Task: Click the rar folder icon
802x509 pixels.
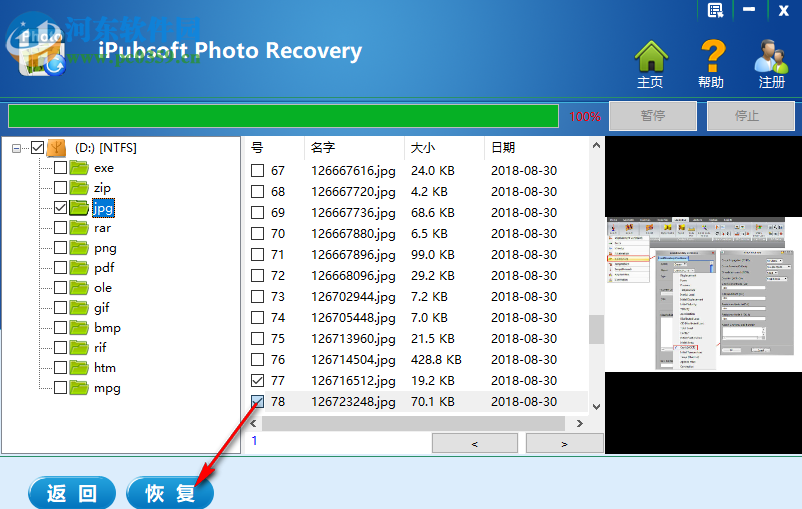Action: coord(79,228)
